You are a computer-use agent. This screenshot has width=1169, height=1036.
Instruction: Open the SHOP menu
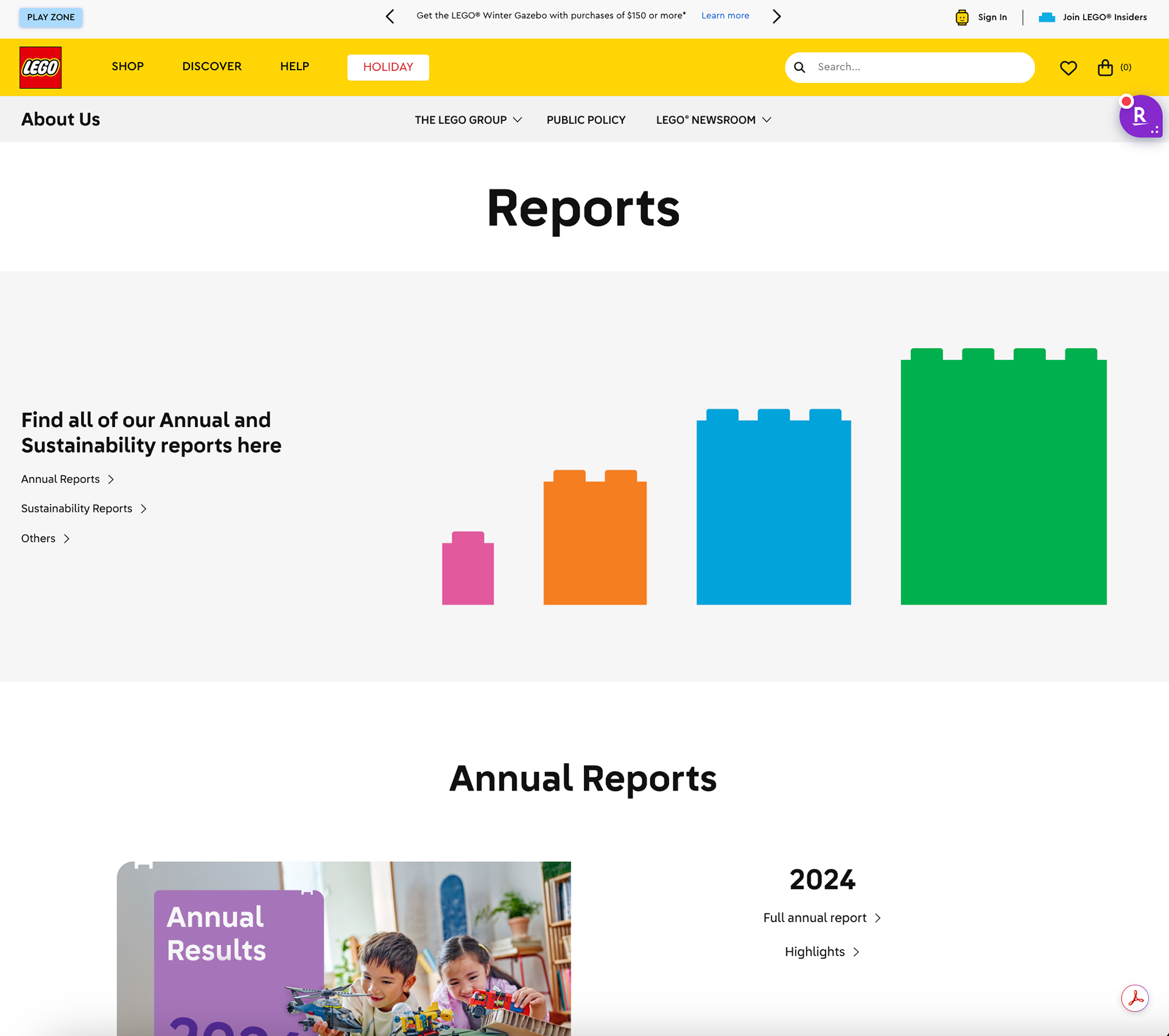127,67
